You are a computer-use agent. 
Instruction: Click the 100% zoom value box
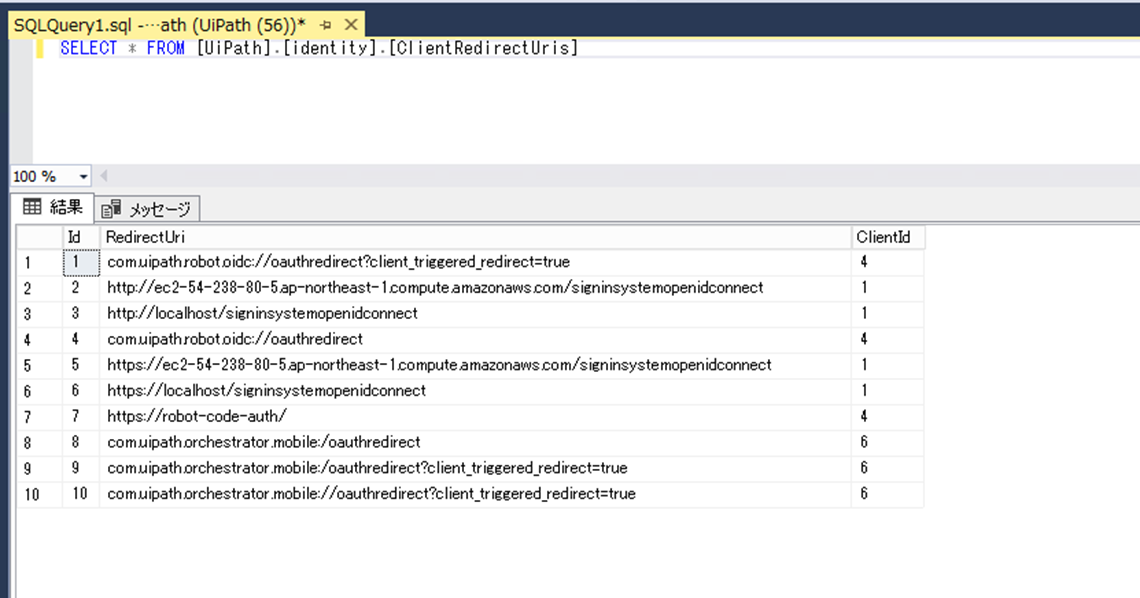40,176
